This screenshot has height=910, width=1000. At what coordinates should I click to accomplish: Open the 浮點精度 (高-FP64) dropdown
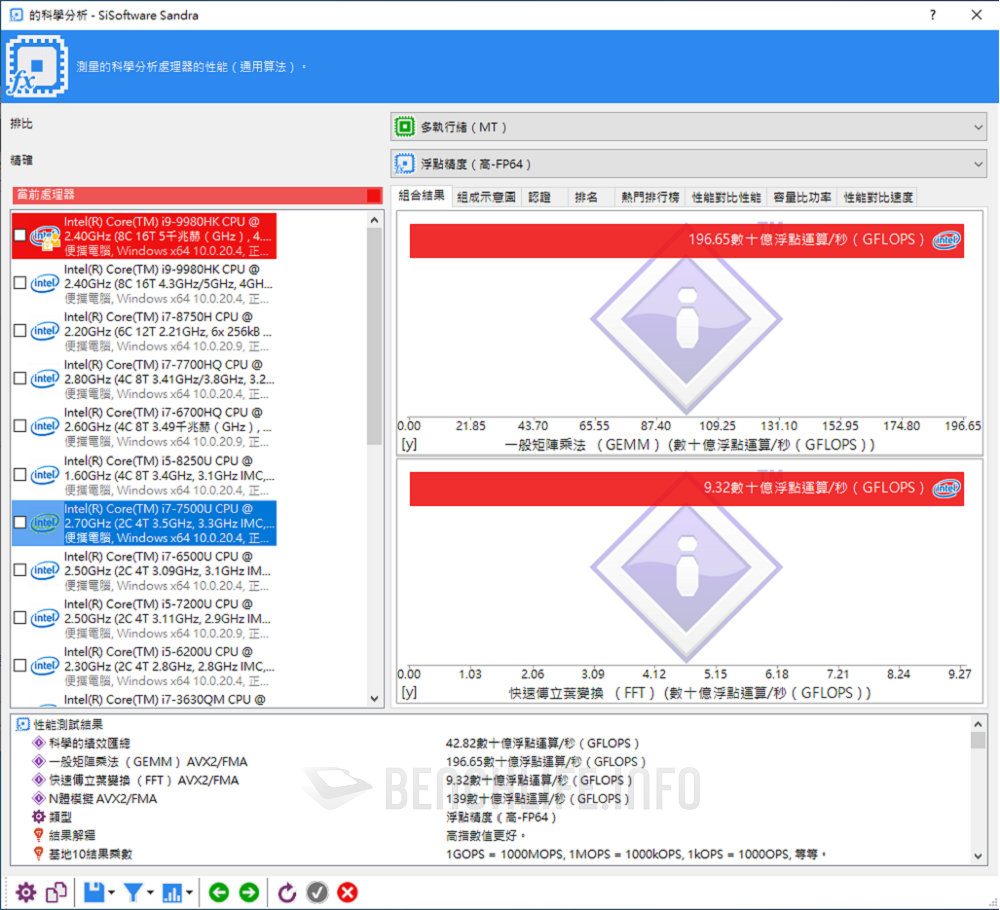click(x=690, y=163)
